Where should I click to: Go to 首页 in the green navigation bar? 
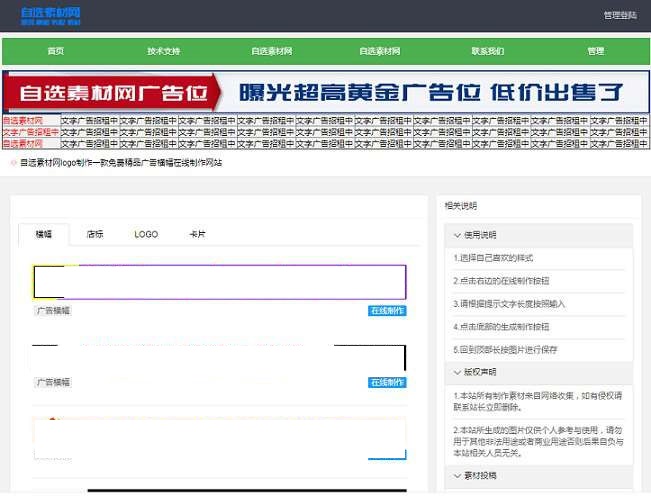point(56,51)
